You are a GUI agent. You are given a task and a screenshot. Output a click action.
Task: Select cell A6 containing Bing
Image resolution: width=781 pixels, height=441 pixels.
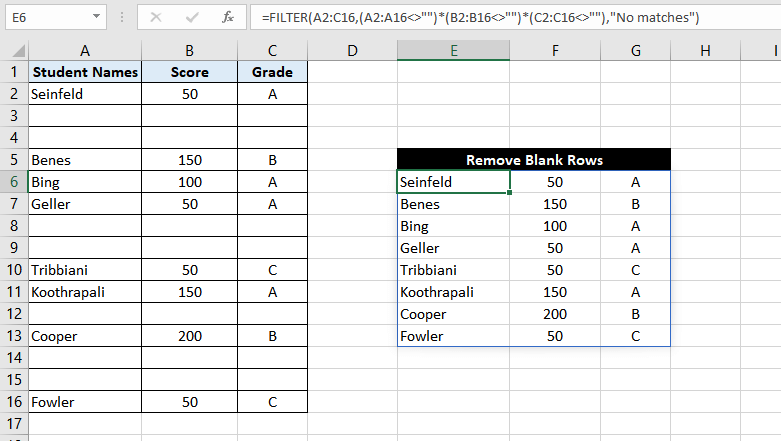tap(85, 182)
